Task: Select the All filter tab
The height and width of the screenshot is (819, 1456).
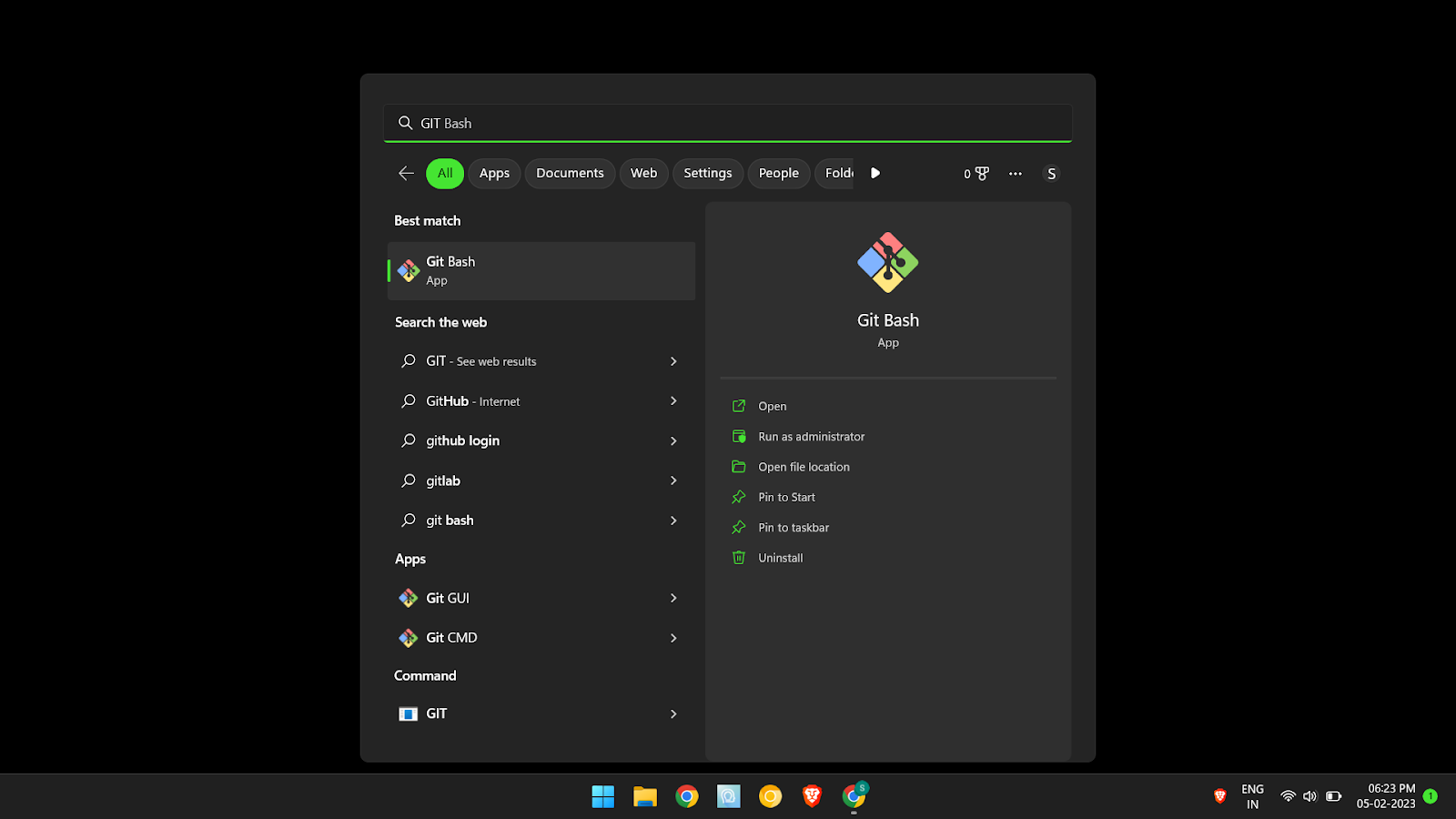Action: click(445, 173)
